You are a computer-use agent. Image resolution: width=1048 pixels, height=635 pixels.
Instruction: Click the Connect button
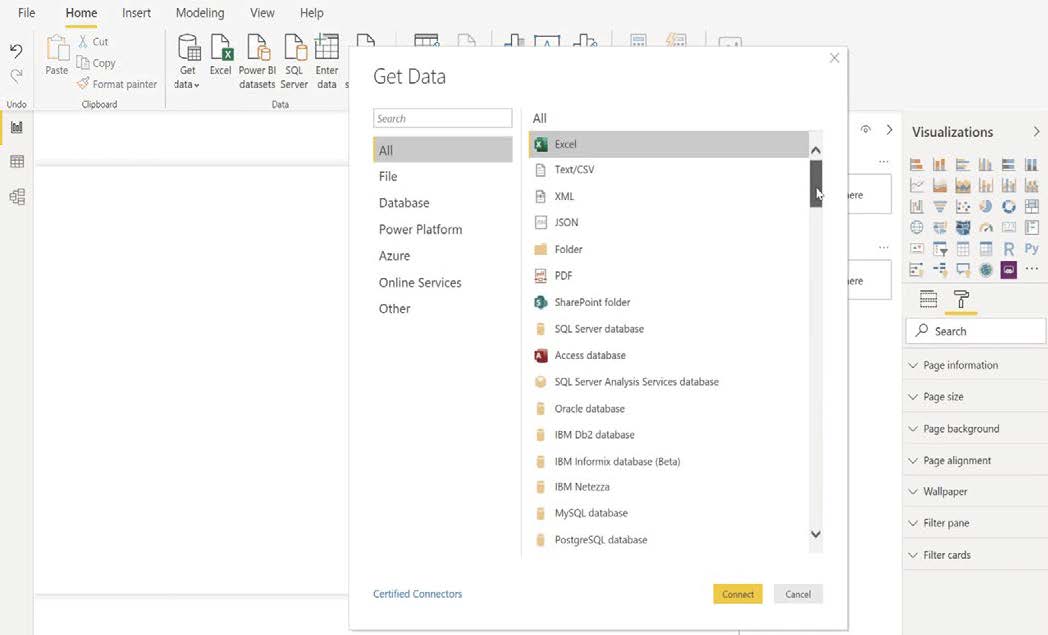click(x=738, y=594)
